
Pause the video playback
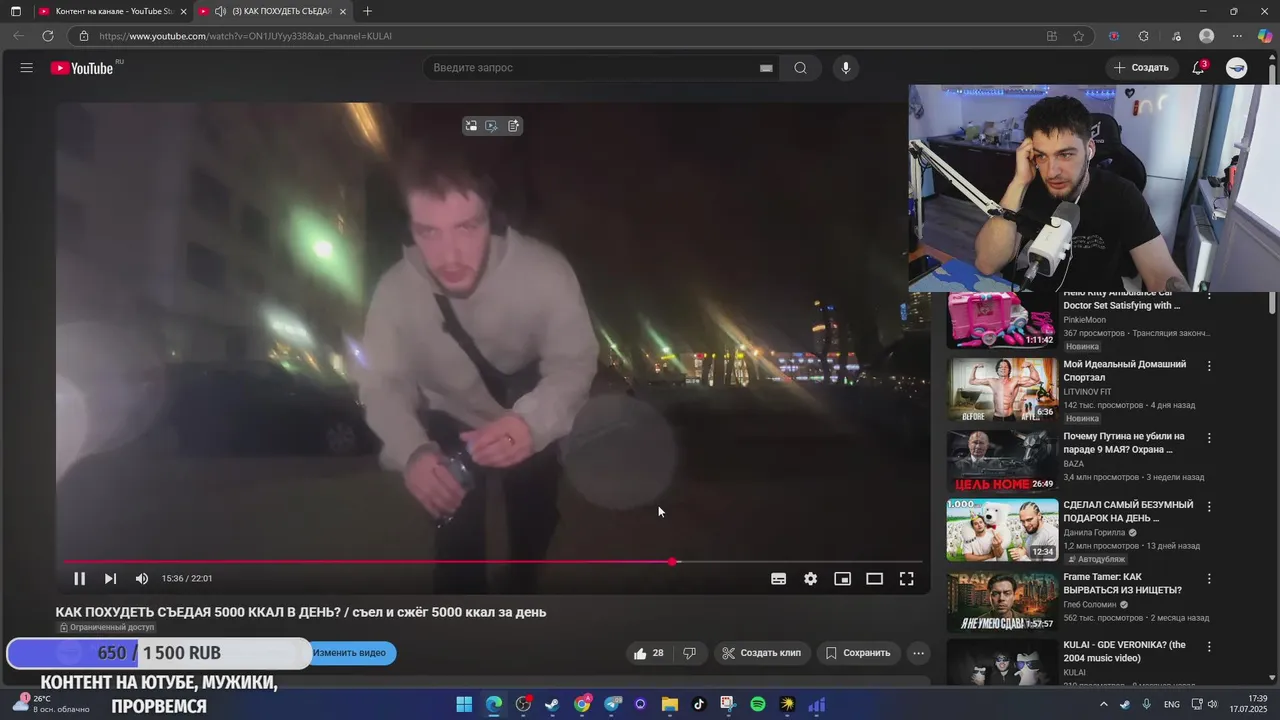[x=79, y=578]
